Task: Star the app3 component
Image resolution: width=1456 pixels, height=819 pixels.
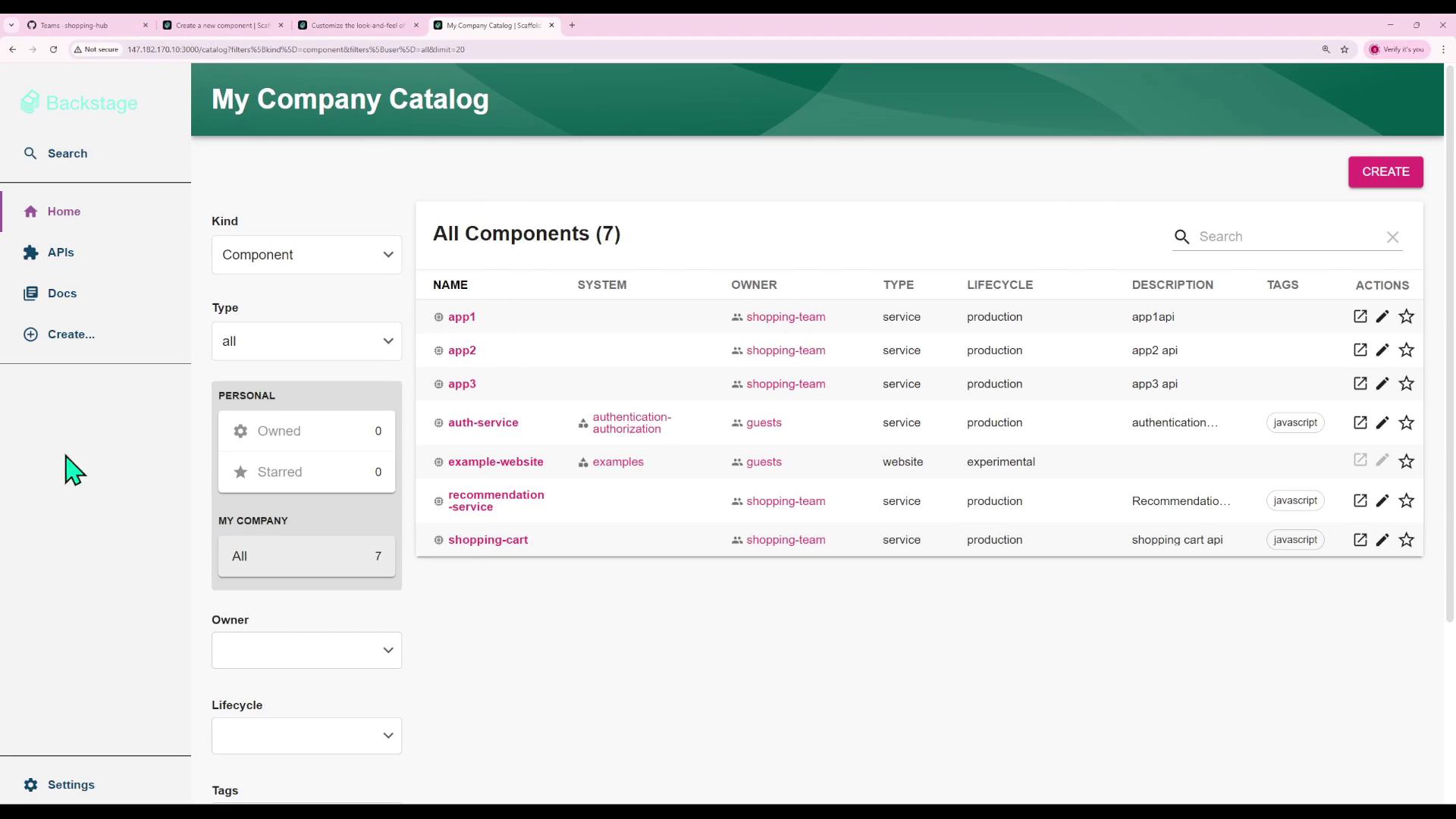Action: 1407,383
